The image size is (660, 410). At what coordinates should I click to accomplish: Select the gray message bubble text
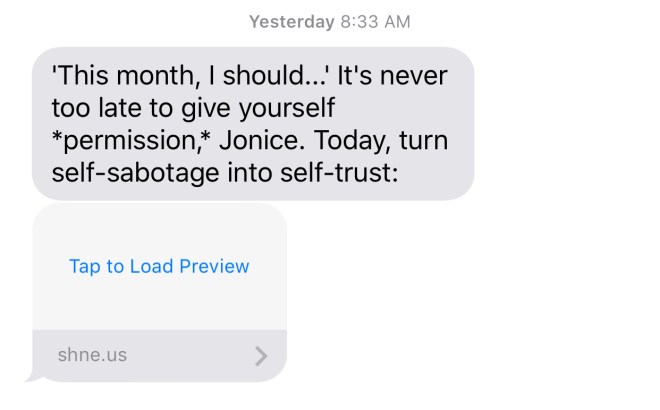point(253,124)
